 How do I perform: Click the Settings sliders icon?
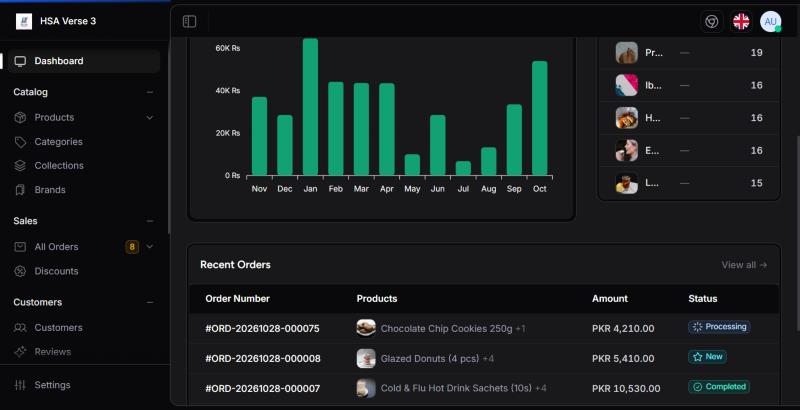tap(20, 385)
